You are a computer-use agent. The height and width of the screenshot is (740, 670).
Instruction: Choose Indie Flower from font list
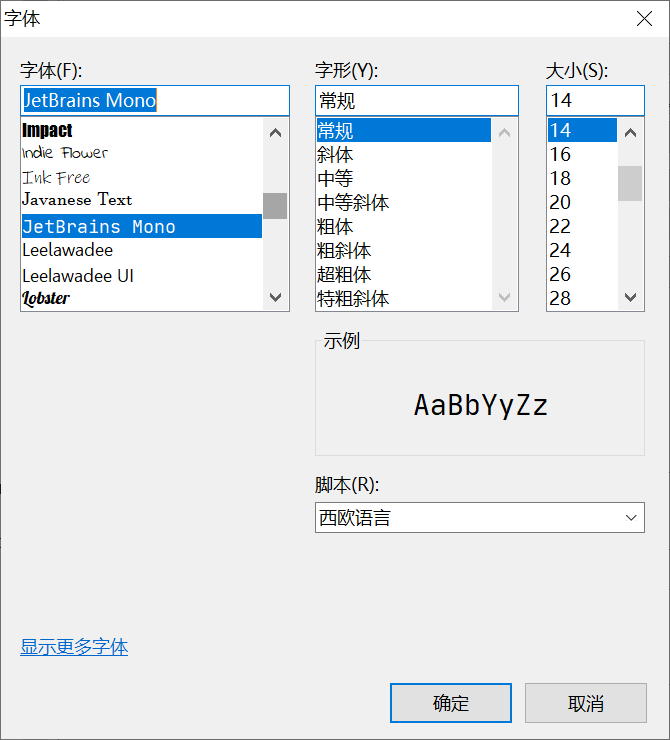[x=65, y=153]
